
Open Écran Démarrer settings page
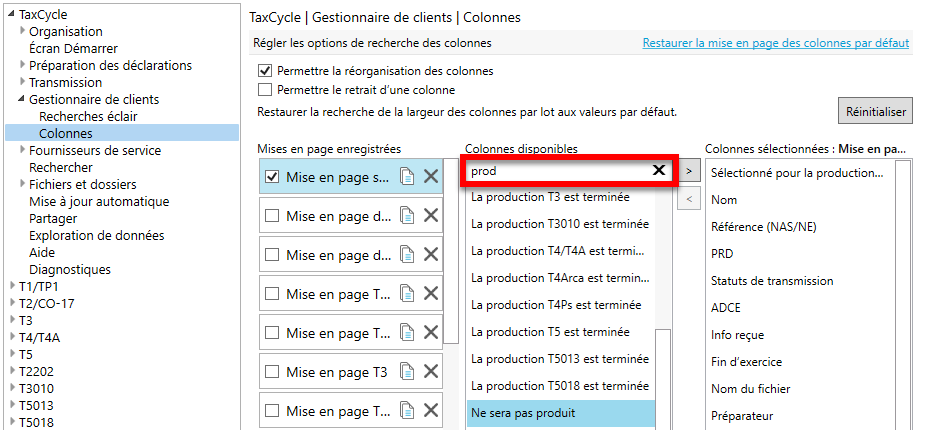[73, 48]
